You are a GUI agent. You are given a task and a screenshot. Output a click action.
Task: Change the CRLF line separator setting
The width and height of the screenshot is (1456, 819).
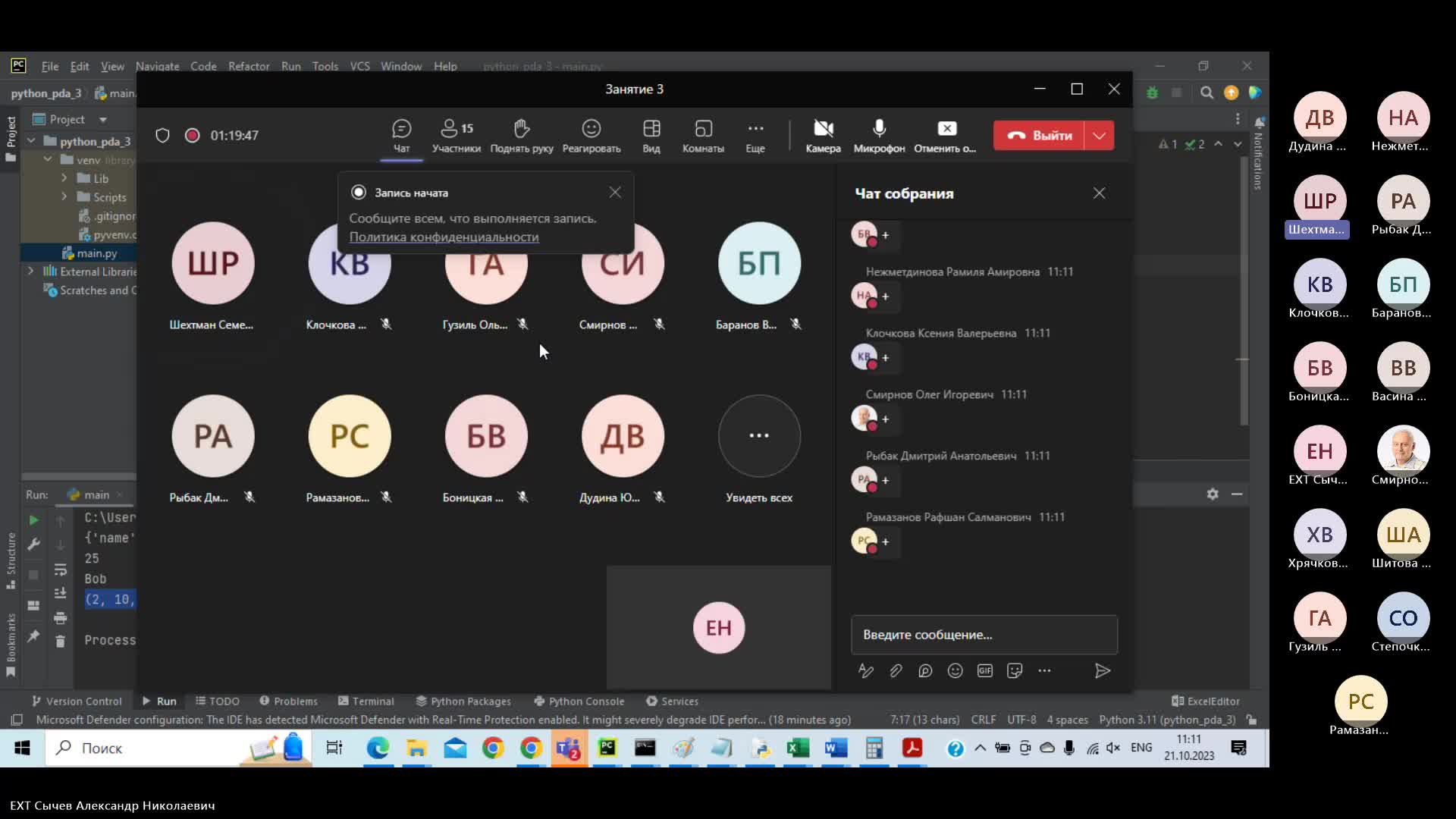click(984, 720)
